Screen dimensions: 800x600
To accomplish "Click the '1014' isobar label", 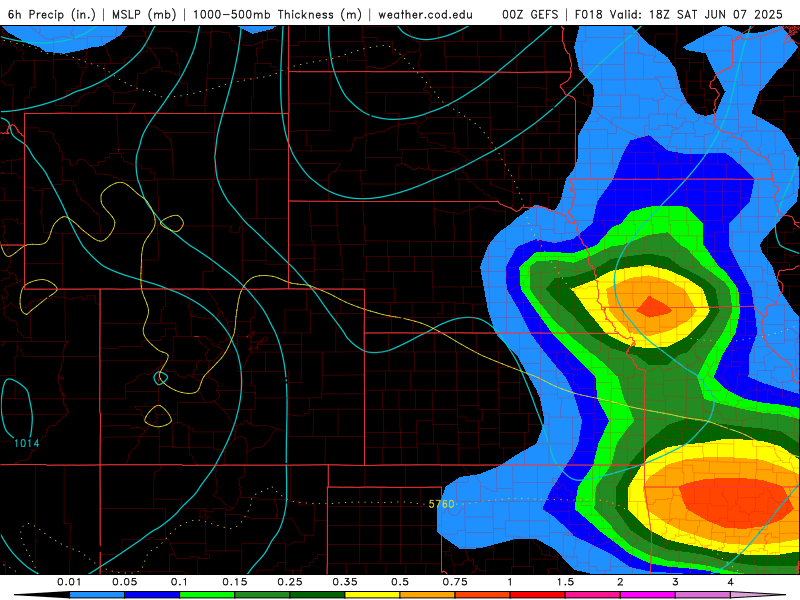I will click(x=27, y=443).
